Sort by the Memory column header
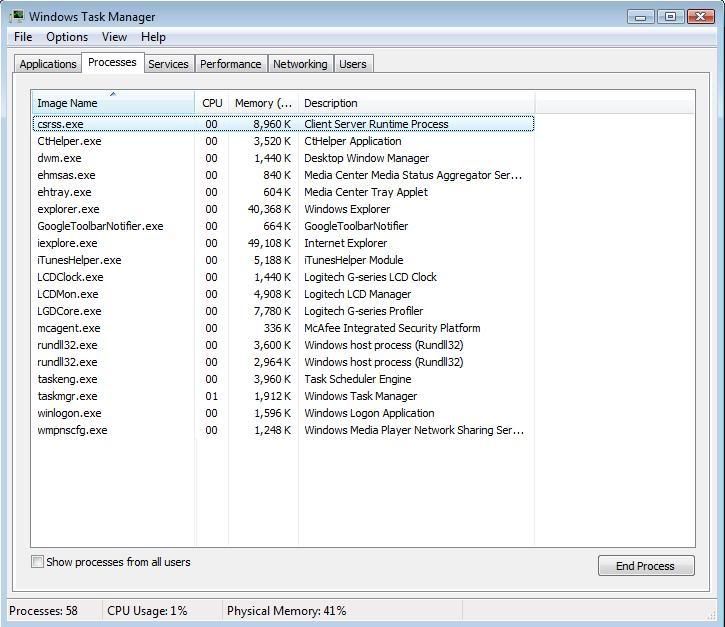 [263, 103]
